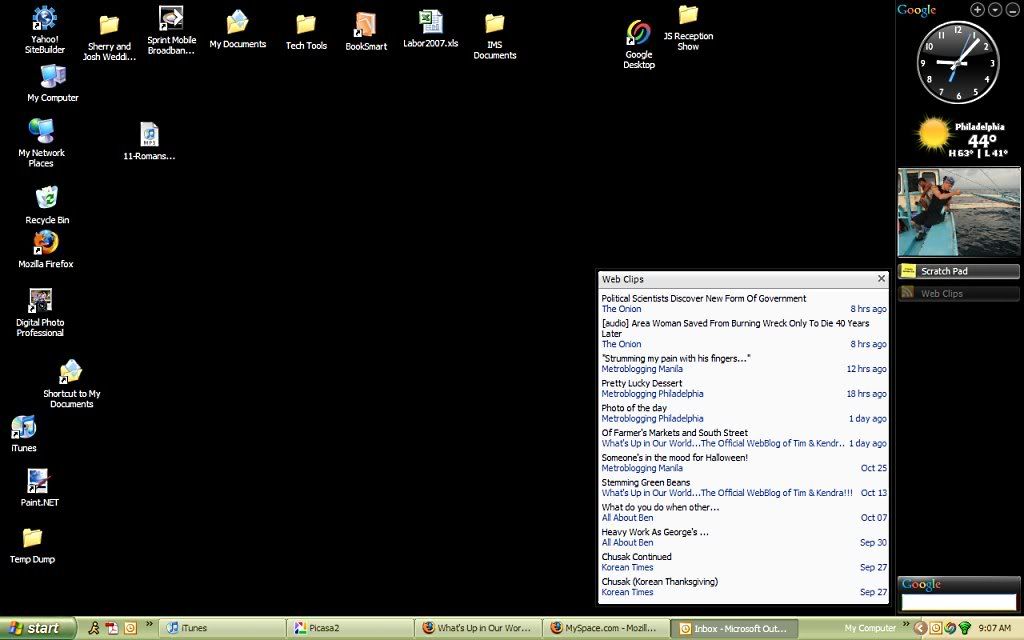Viewport: 1024px width, 640px height.
Task: Open Labor2007.xls spreadsheet file
Action: (430, 29)
